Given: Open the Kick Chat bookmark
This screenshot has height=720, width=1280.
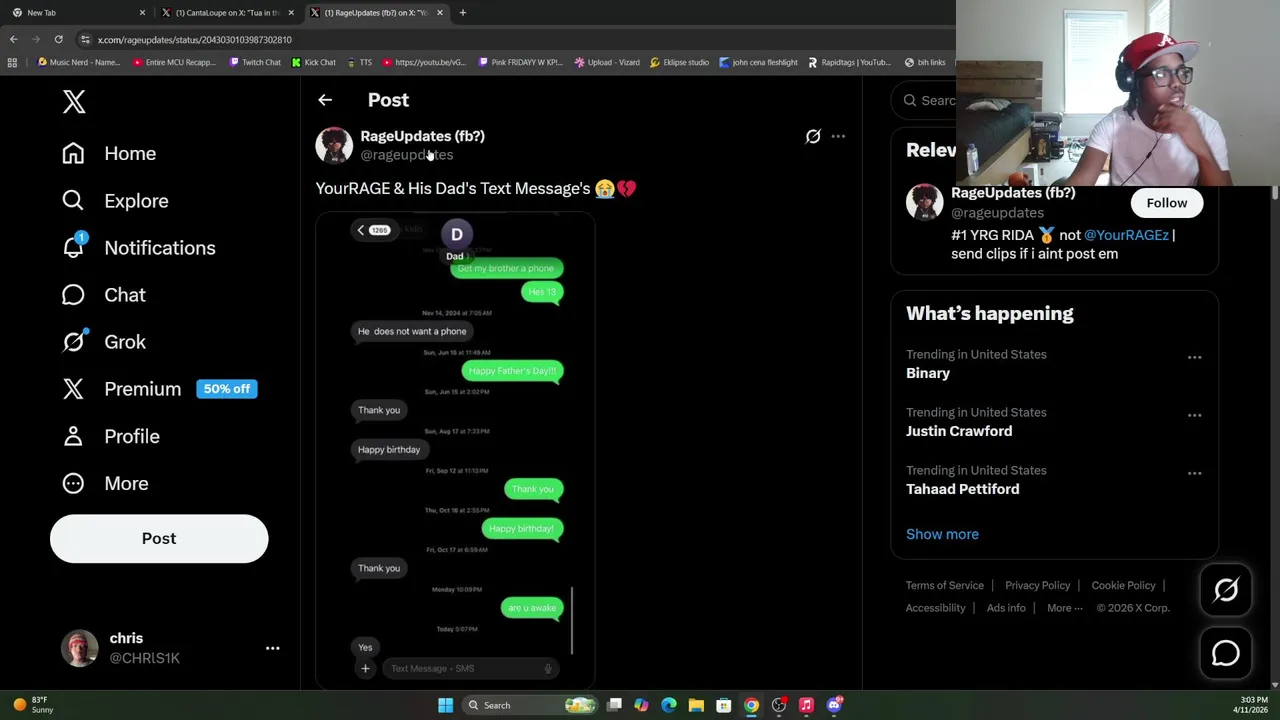Looking at the screenshot, I should pyautogui.click(x=314, y=62).
